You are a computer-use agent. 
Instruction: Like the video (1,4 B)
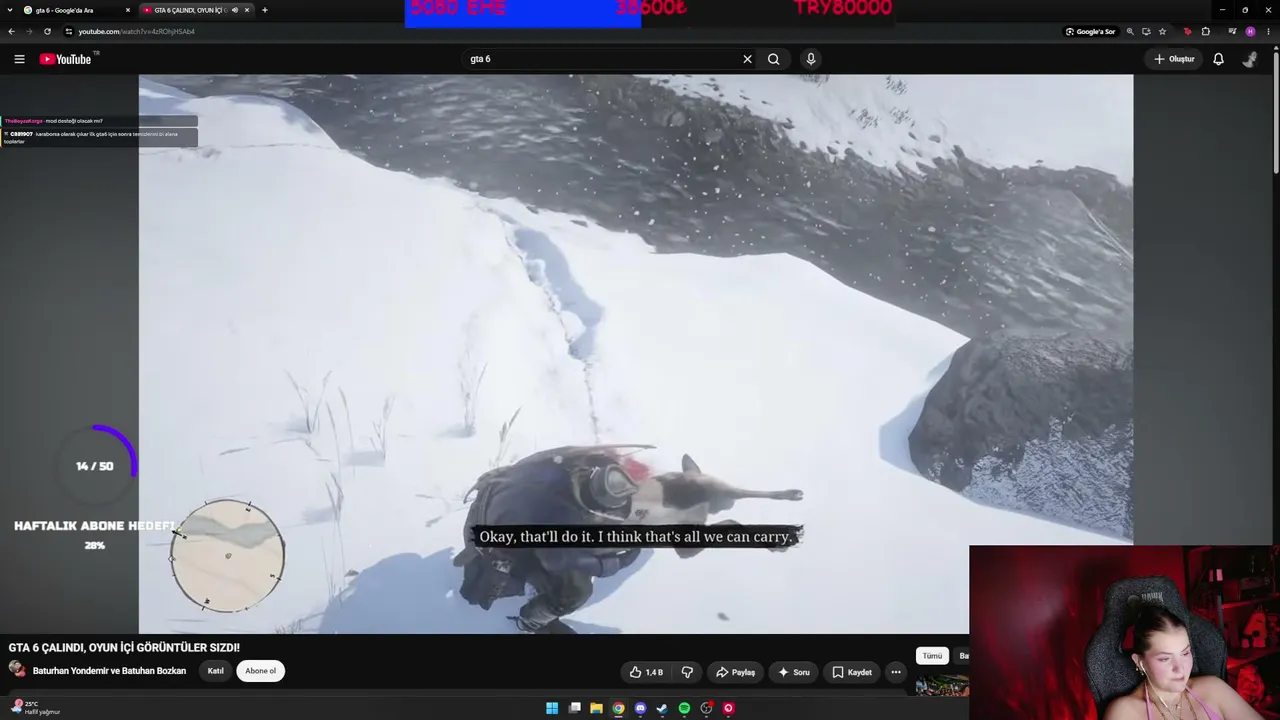point(645,672)
